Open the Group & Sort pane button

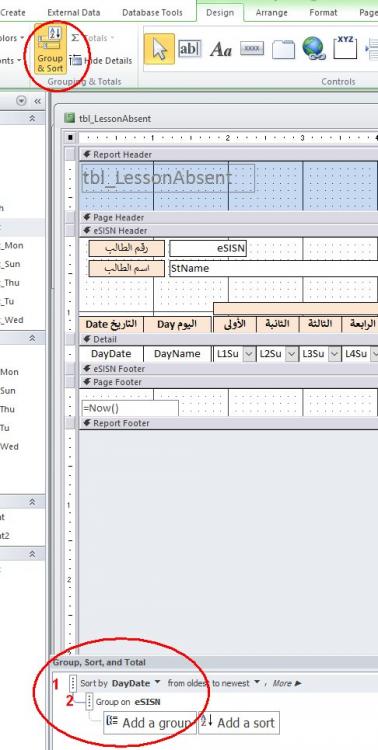coord(50,49)
